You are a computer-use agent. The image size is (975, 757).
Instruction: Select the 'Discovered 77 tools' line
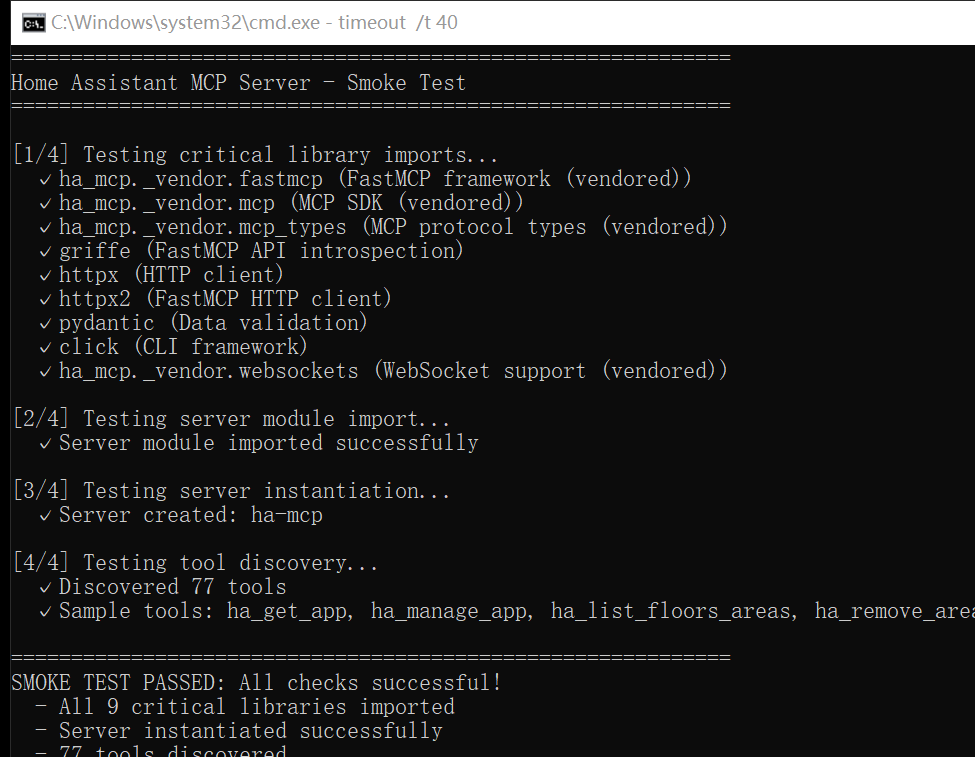point(163,587)
